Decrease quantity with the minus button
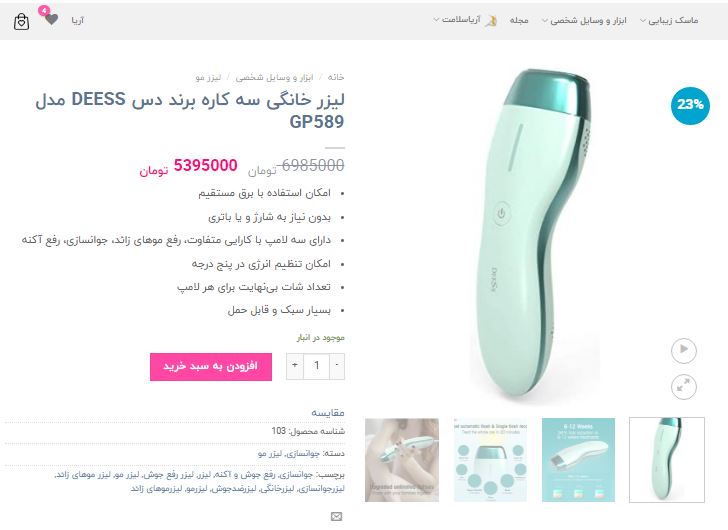The height and width of the screenshot is (530, 728). 337,366
